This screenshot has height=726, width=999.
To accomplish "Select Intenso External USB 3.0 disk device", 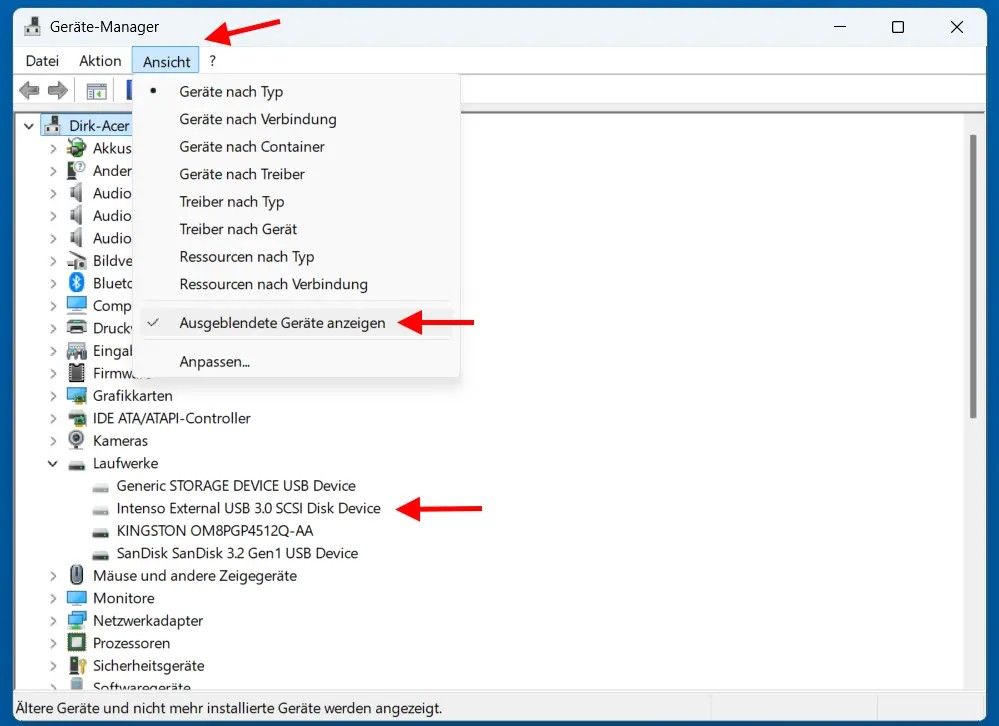I will [248, 508].
